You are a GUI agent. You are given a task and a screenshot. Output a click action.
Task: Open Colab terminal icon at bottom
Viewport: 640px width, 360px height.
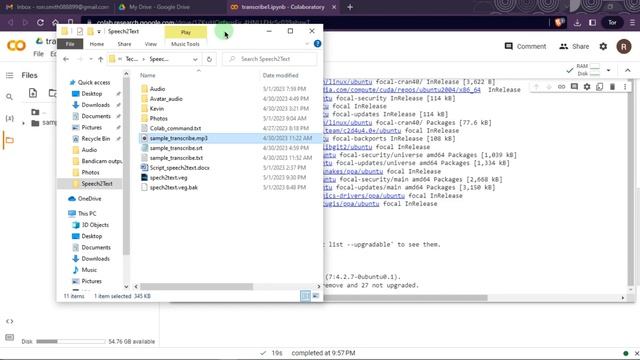click(x=9, y=337)
